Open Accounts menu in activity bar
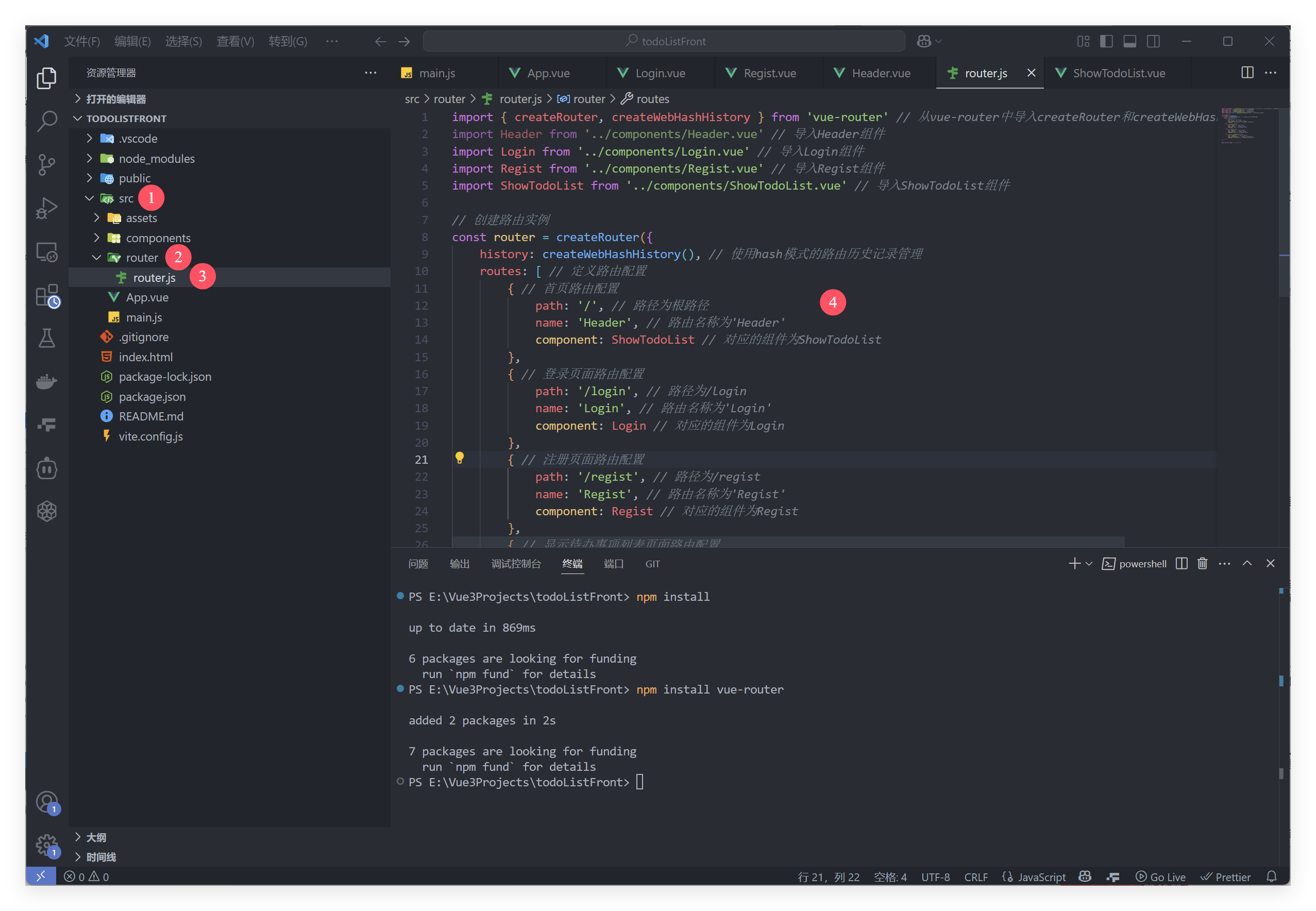 47,803
